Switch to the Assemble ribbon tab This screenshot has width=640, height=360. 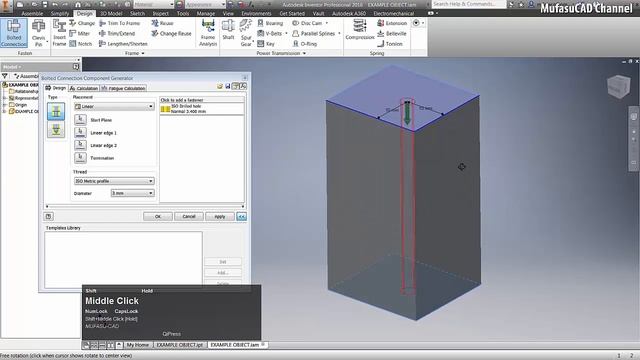pos(32,13)
